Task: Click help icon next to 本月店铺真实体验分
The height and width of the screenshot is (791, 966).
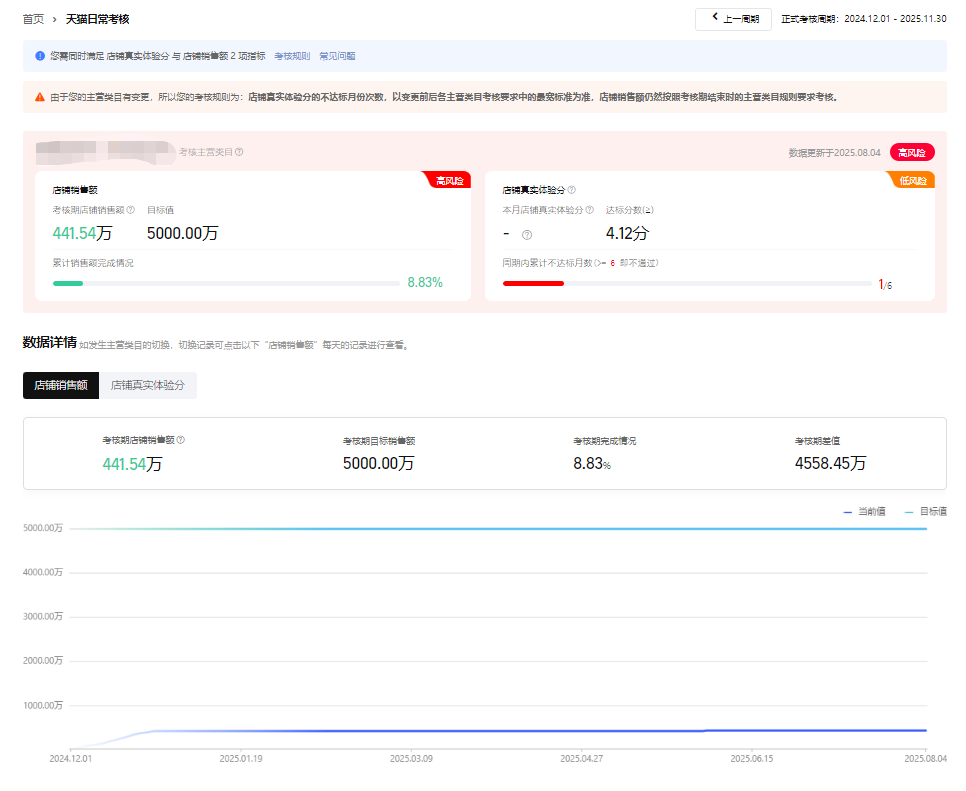Action: coord(589,210)
